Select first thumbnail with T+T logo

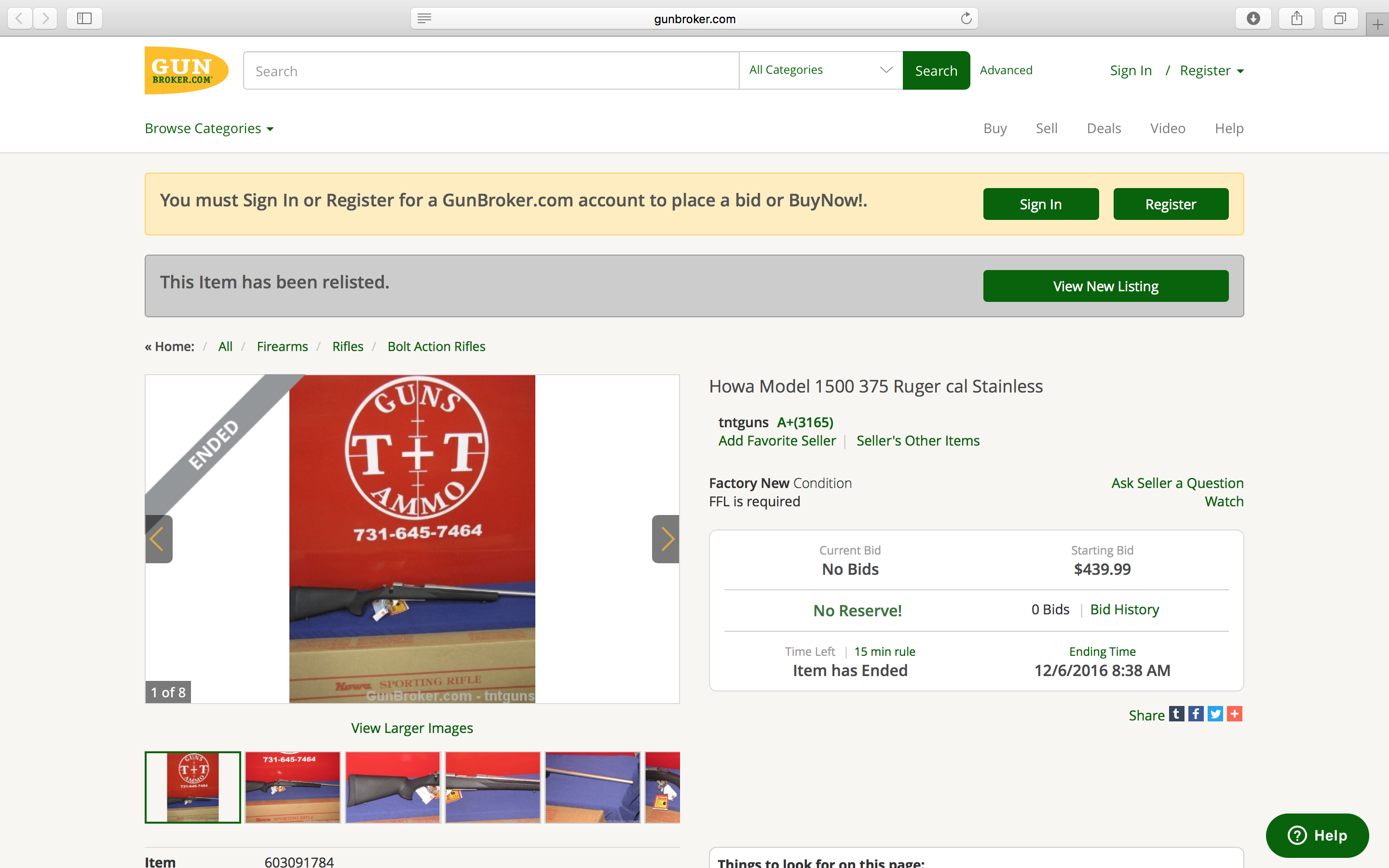(x=193, y=787)
